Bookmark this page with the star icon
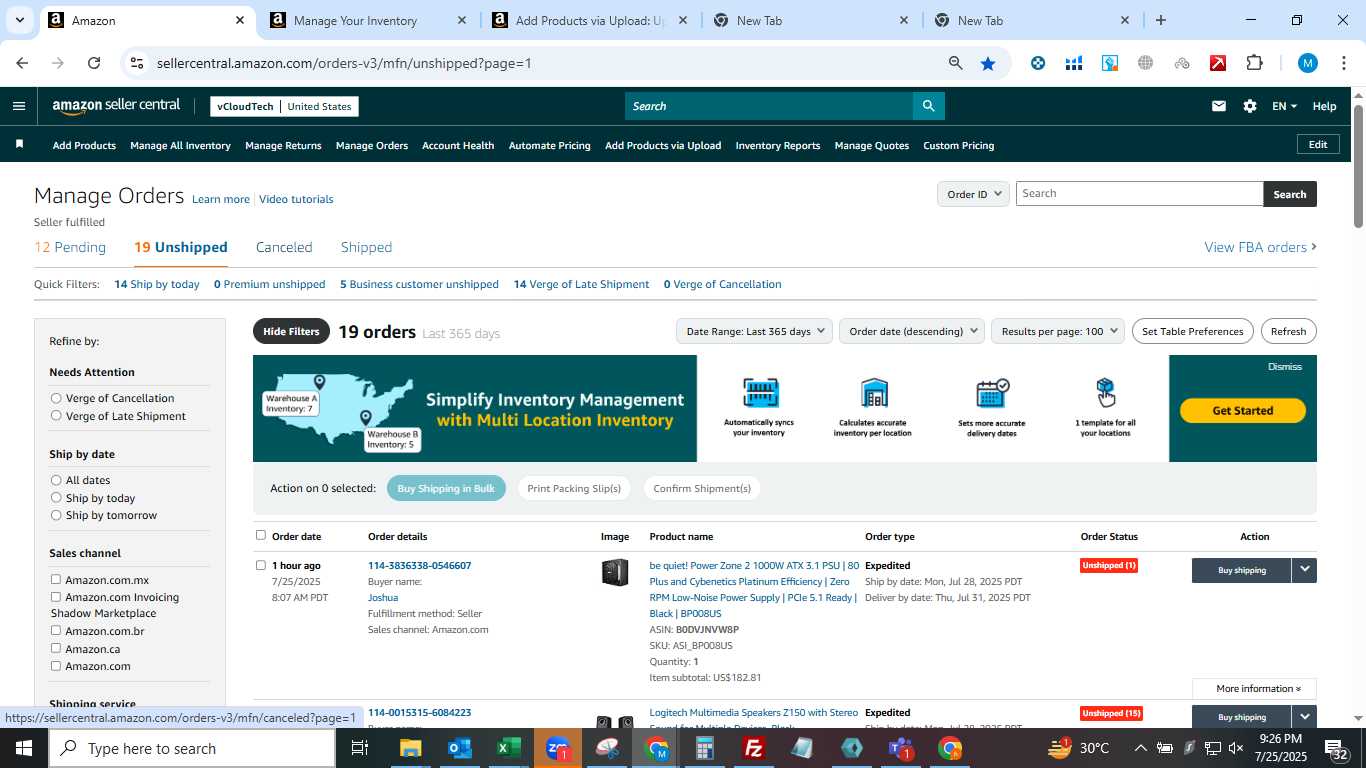This screenshot has height=768, width=1366. 988,63
